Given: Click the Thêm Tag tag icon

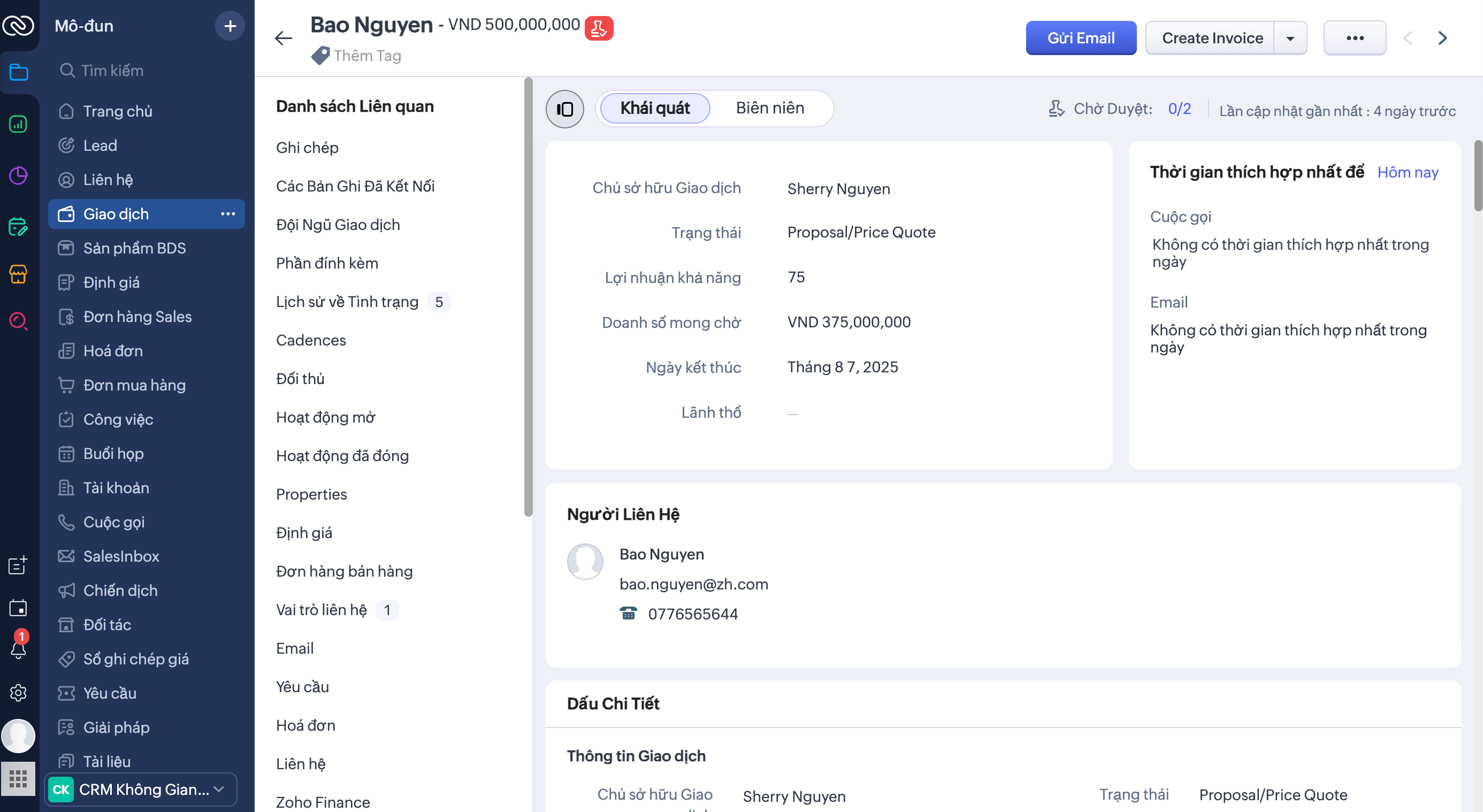Looking at the screenshot, I should coord(320,56).
